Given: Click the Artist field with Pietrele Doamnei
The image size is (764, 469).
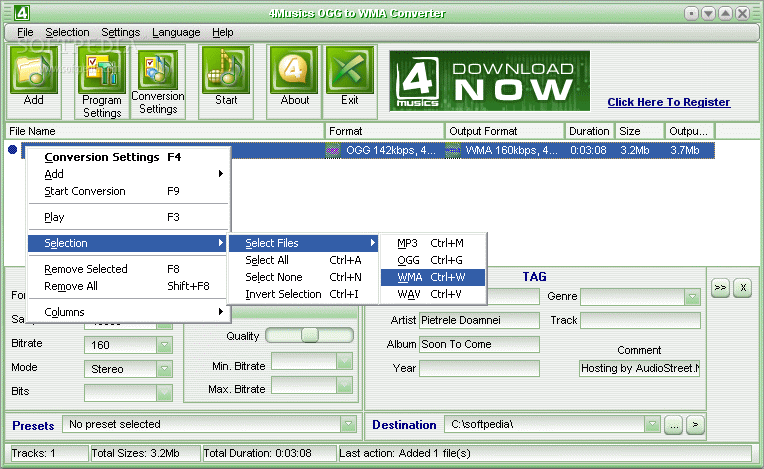Looking at the screenshot, I should (479, 320).
